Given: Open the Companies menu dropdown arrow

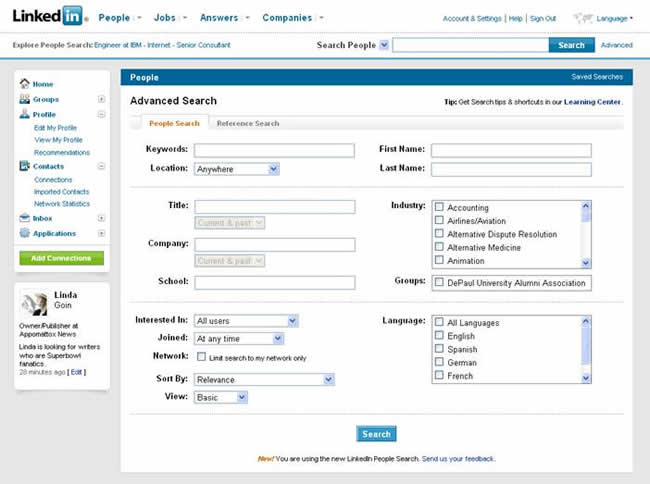Looking at the screenshot, I should [321, 18].
